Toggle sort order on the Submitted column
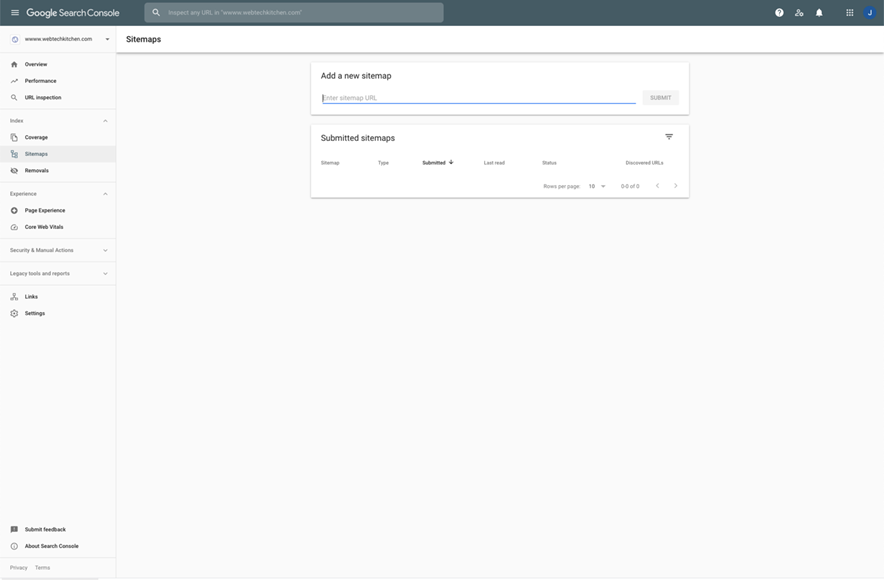This screenshot has height=580, width=884. tap(450, 160)
